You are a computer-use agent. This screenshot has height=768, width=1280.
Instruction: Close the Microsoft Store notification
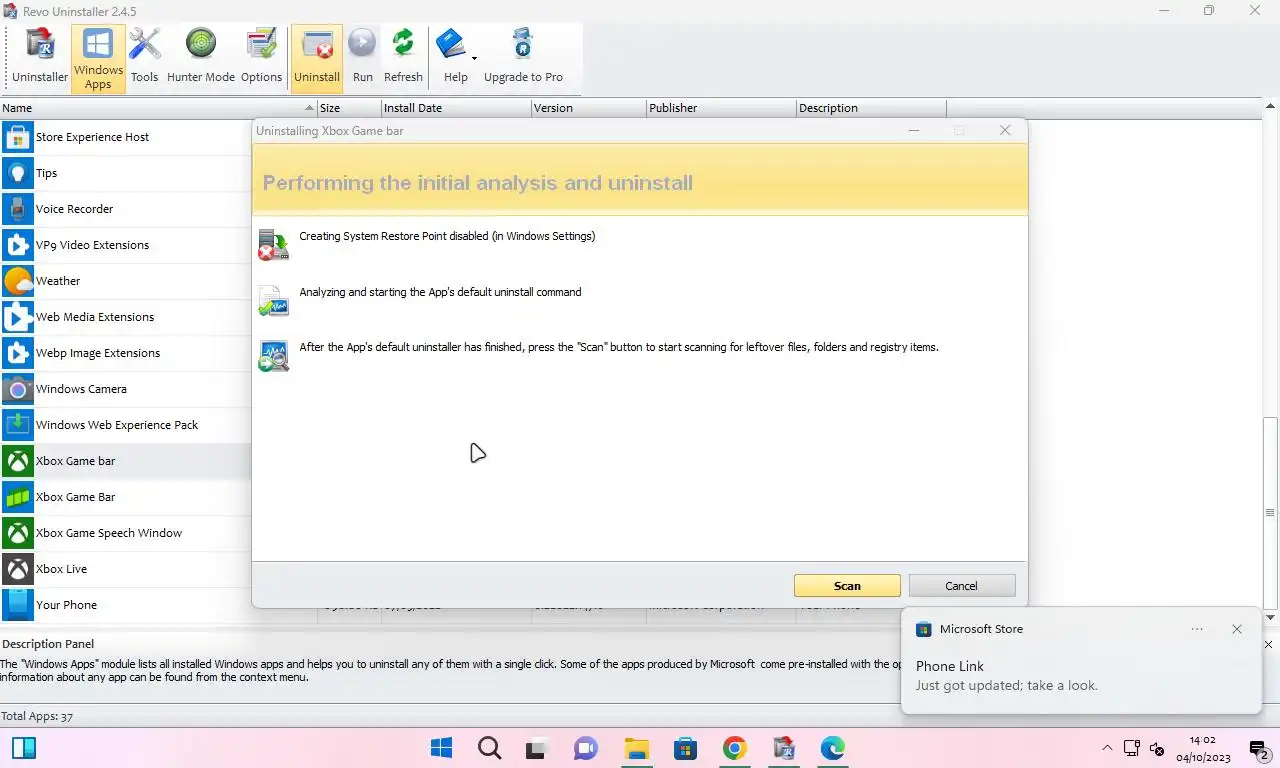coord(1237,629)
